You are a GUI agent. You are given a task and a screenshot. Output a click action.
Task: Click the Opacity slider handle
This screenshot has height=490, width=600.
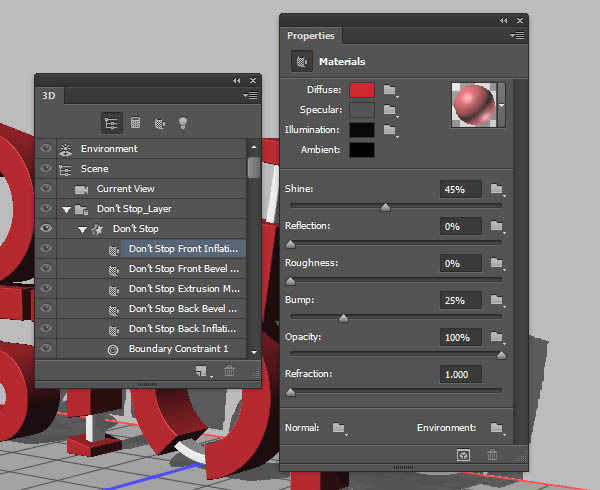(x=501, y=355)
